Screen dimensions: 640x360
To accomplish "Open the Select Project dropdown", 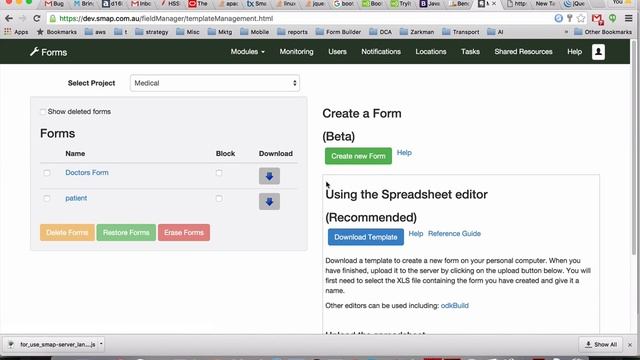I will (x=215, y=83).
